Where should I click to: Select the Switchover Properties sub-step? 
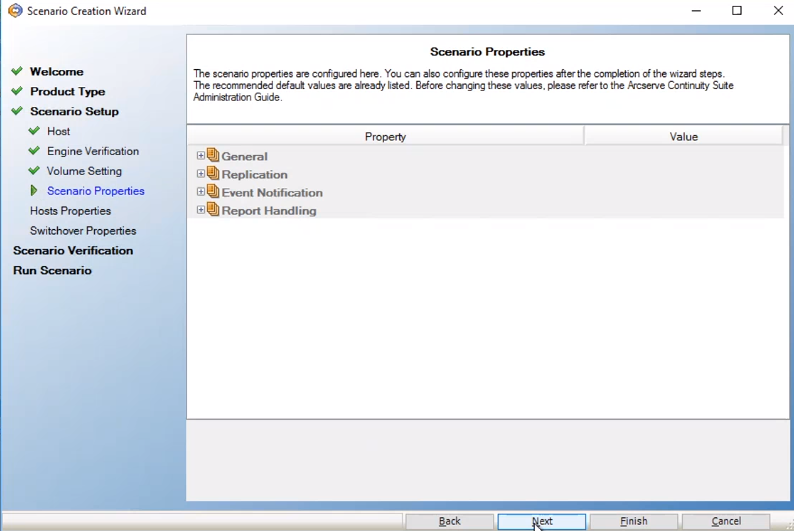pyautogui.click(x=83, y=231)
